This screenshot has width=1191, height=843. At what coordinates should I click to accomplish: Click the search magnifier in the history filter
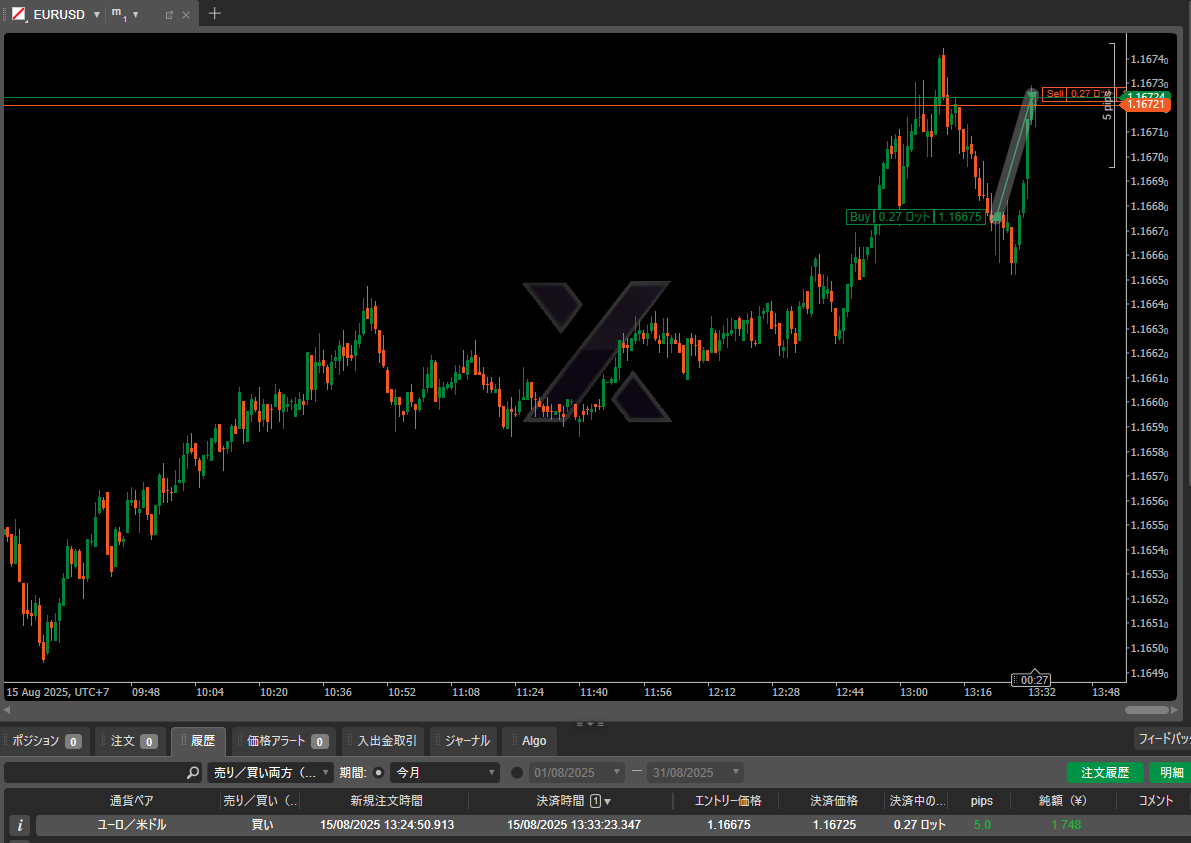point(193,773)
